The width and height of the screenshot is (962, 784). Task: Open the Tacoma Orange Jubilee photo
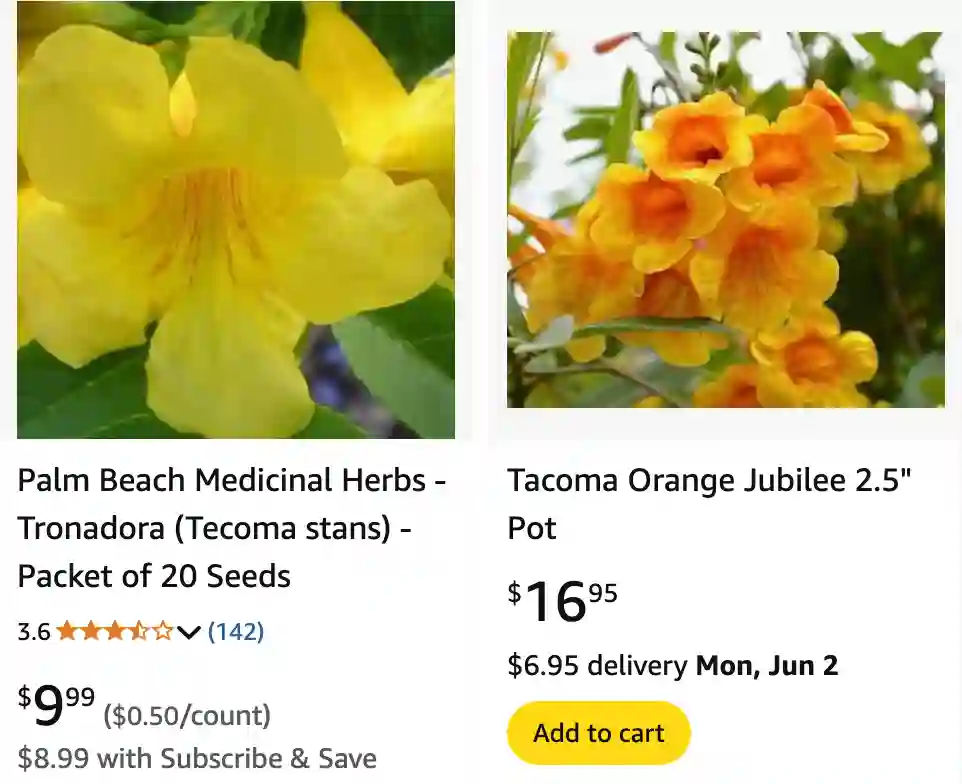725,220
